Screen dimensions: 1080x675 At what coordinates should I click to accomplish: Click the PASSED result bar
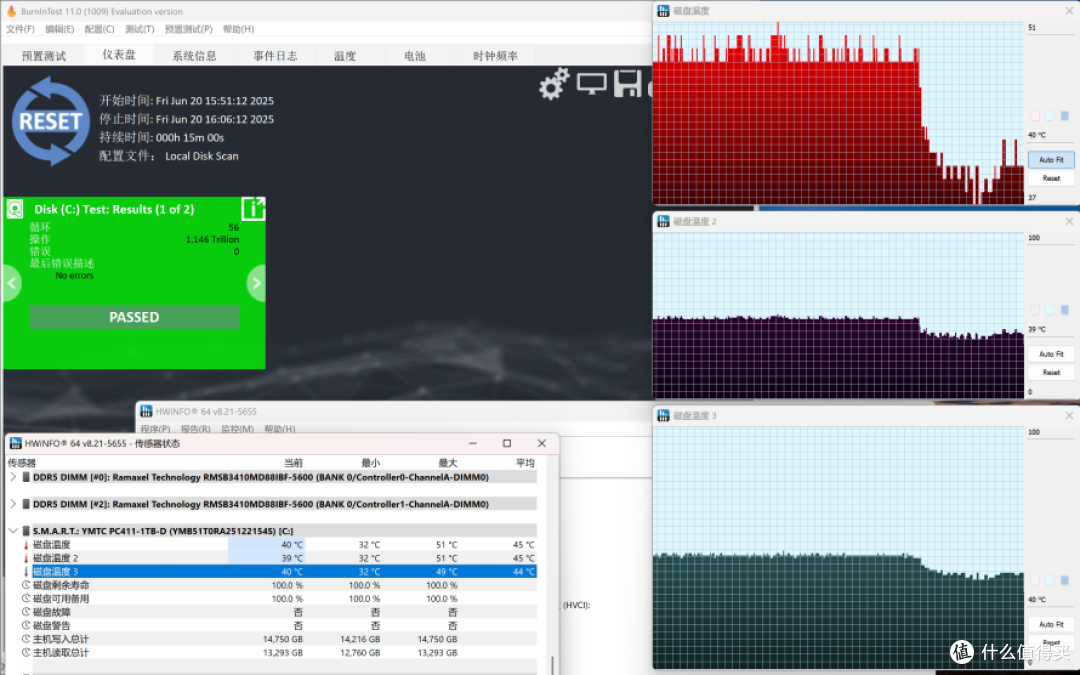(134, 317)
